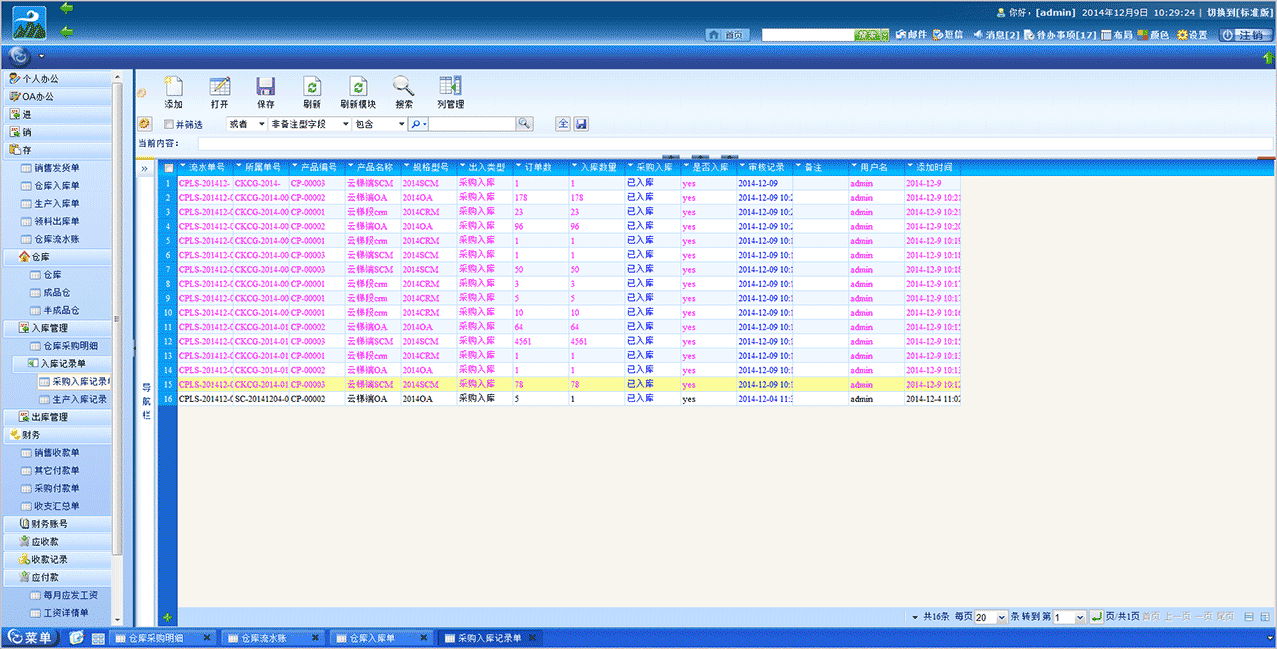The image size is (1277, 649).
Task: Select the black row with SC-20141204
Action: 568,399
